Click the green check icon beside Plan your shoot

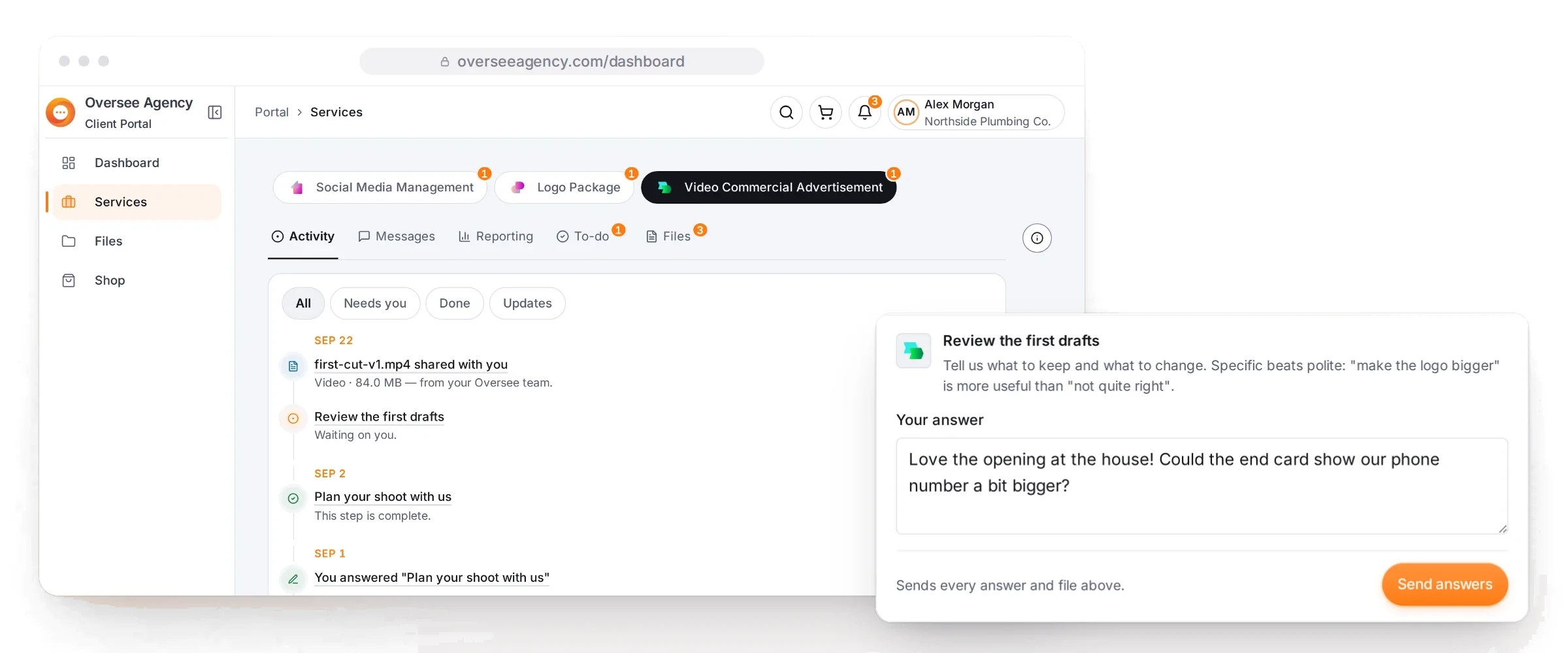pos(293,498)
